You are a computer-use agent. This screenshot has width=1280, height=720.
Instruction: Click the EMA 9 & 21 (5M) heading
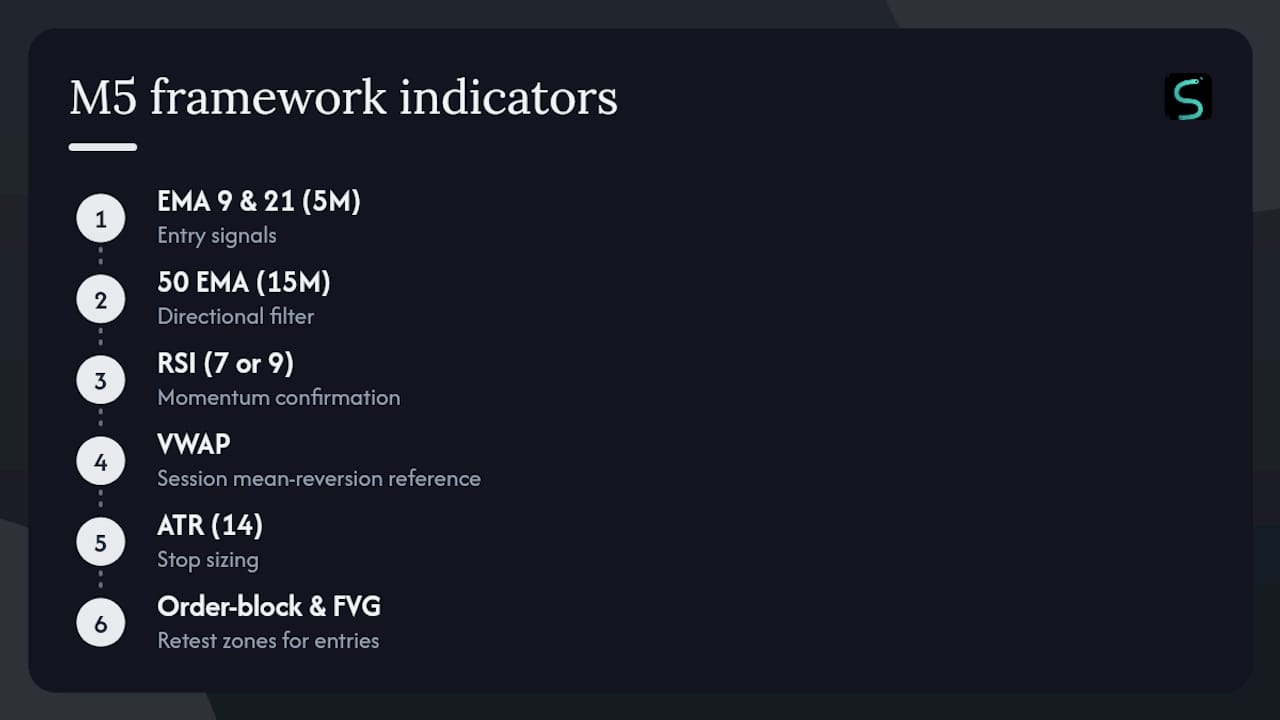click(259, 202)
